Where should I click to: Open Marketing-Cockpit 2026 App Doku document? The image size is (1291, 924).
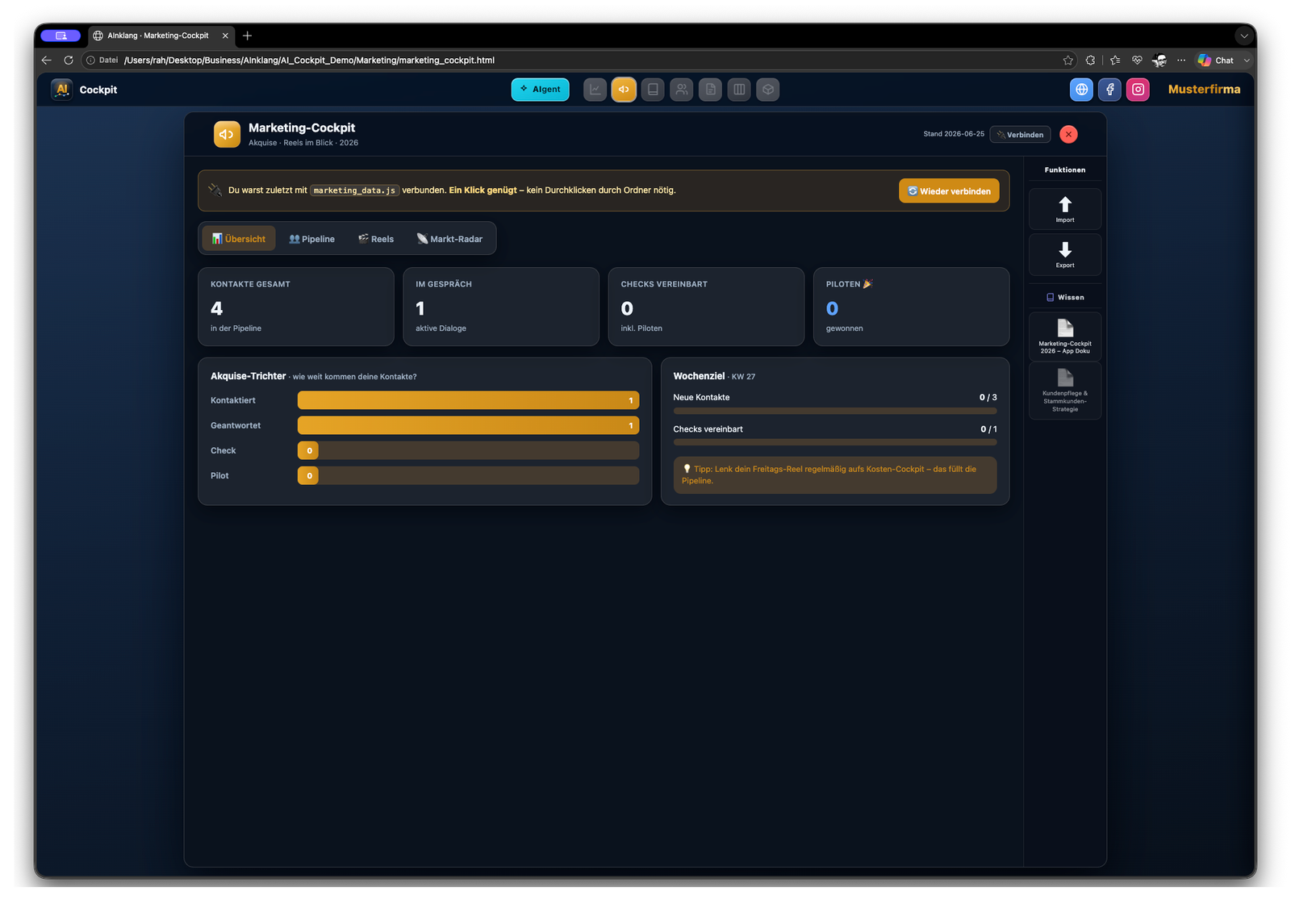(x=1065, y=337)
